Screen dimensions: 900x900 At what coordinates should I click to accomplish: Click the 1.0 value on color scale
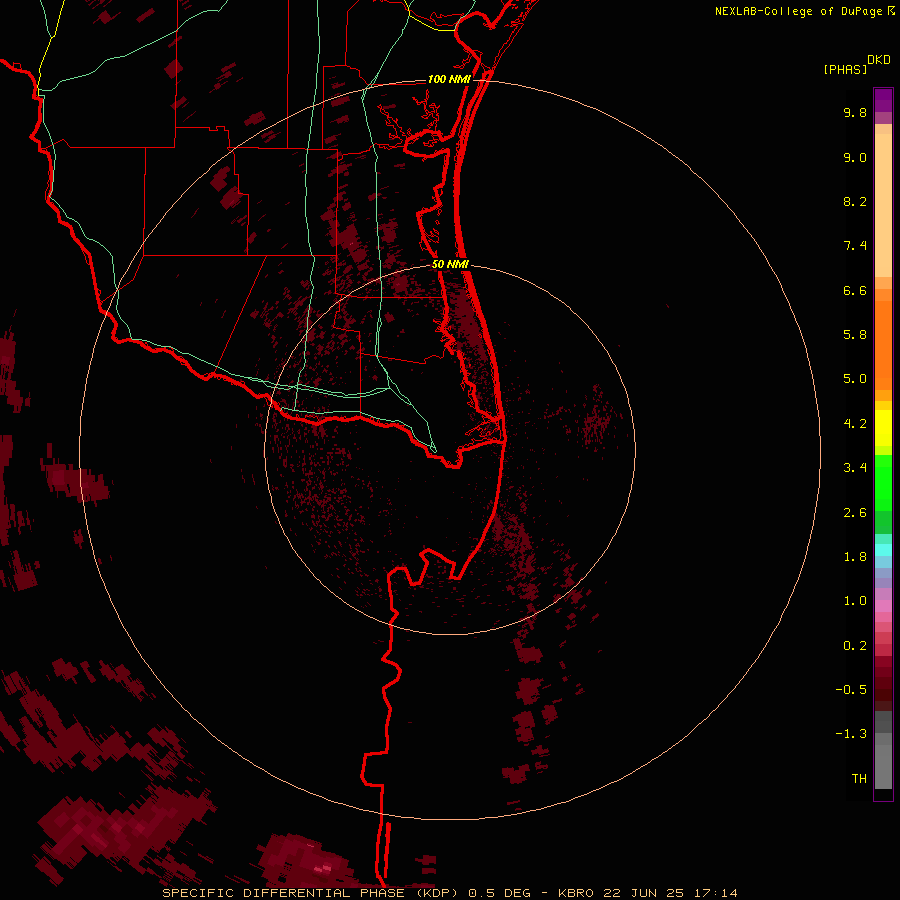pyautogui.click(x=855, y=601)
